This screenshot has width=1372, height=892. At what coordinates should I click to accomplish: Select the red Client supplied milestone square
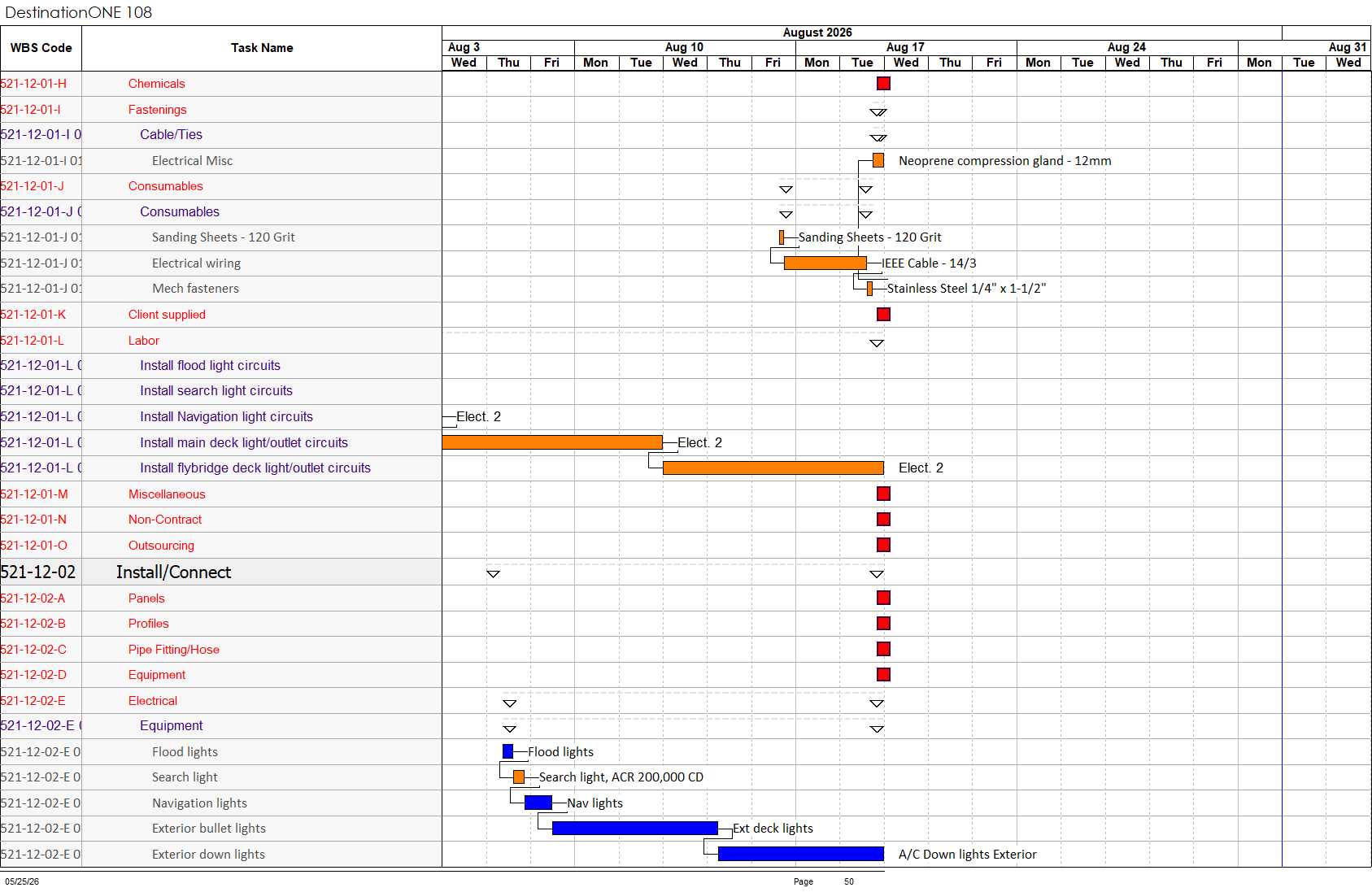tap(883, 314)
